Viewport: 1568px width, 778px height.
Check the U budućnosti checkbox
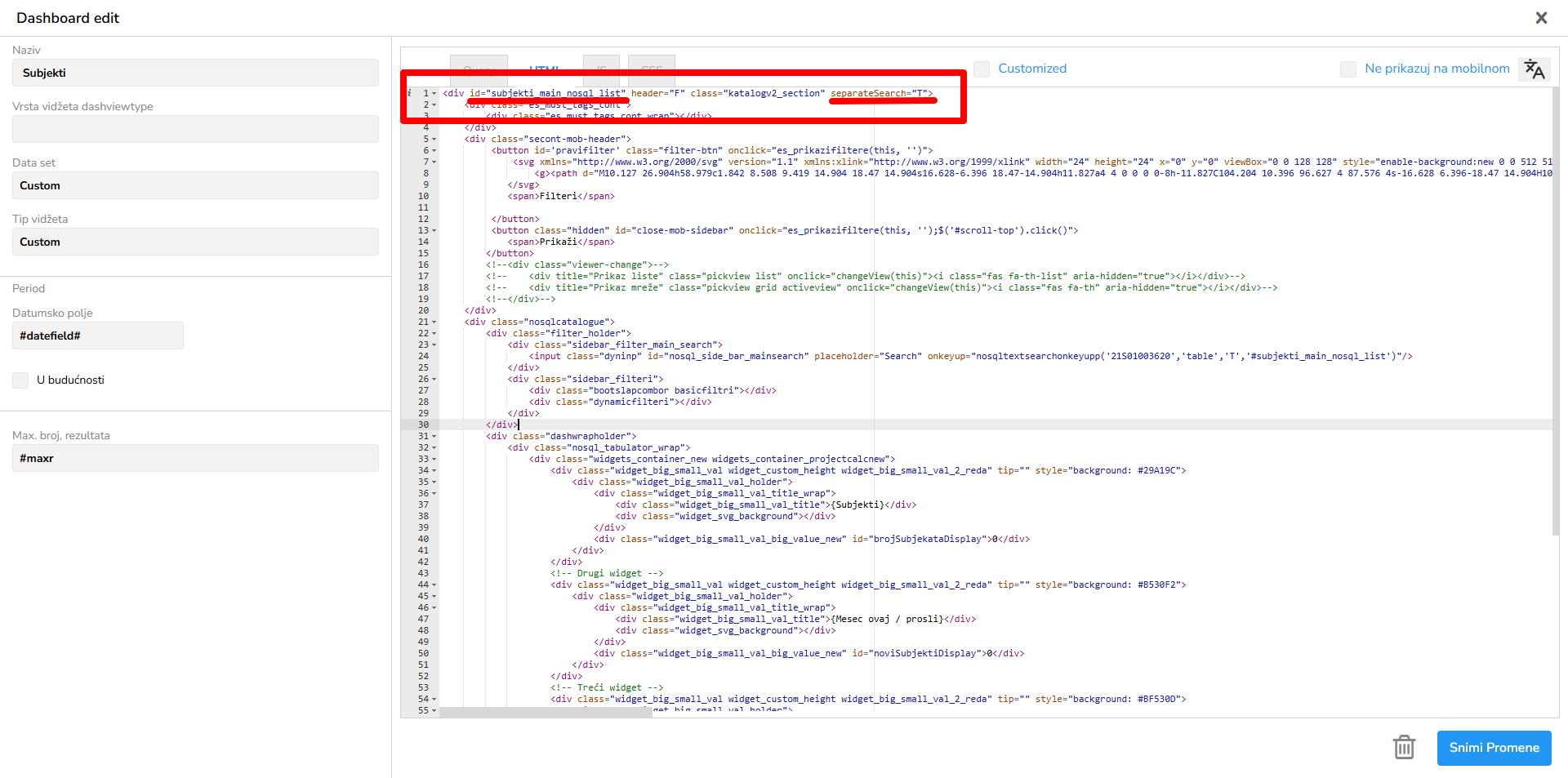tap(20, 380)
